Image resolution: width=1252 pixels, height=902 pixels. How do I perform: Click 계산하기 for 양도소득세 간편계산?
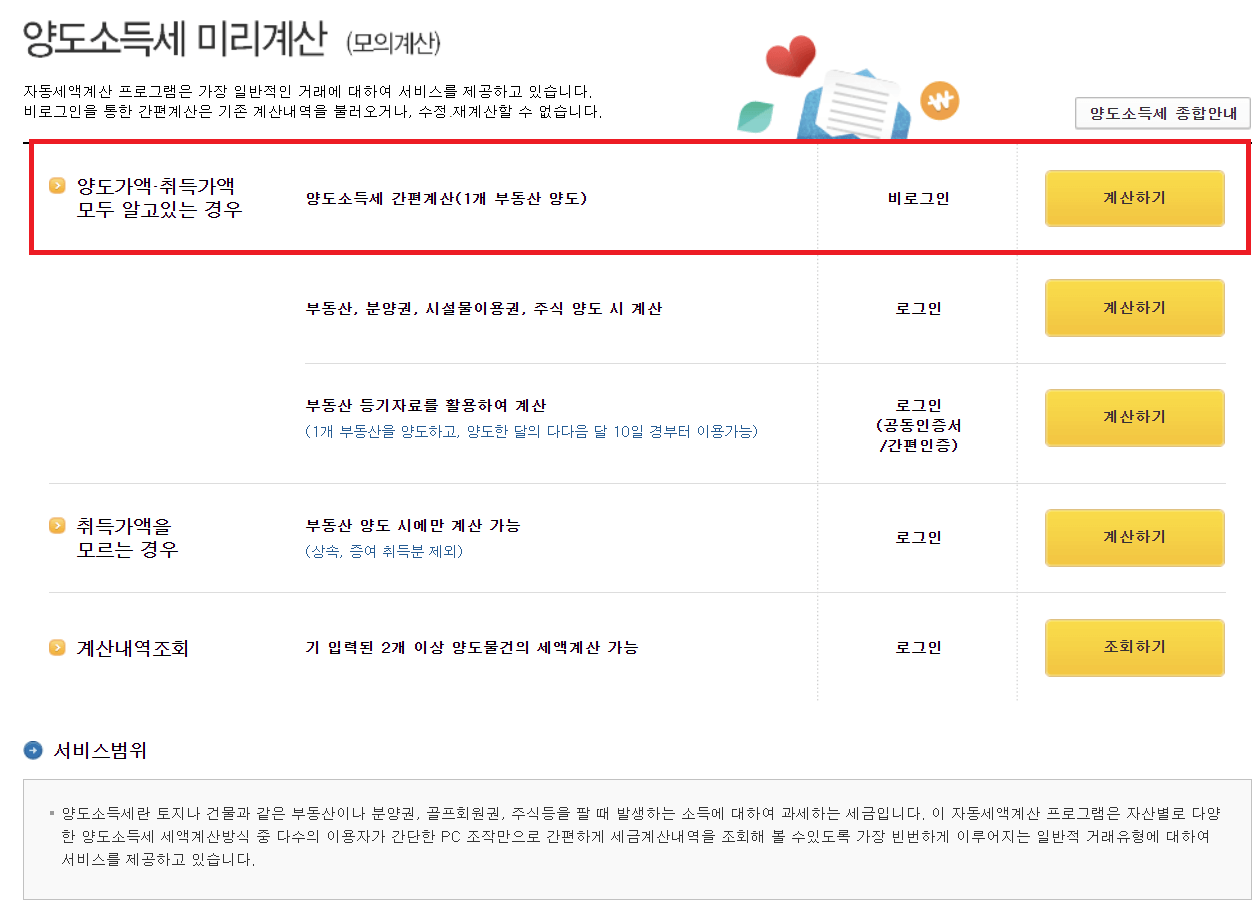pos(1134,198)
